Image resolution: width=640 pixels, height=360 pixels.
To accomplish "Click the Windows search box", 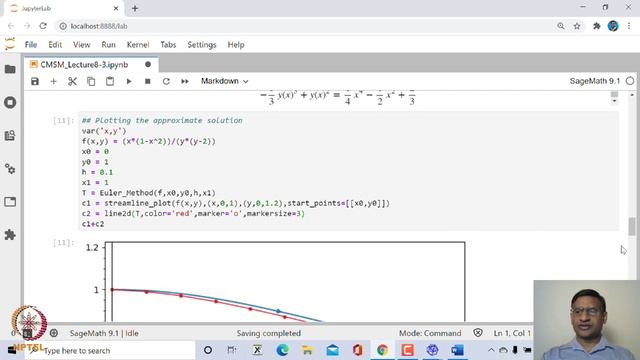I will tap(109, 351).
